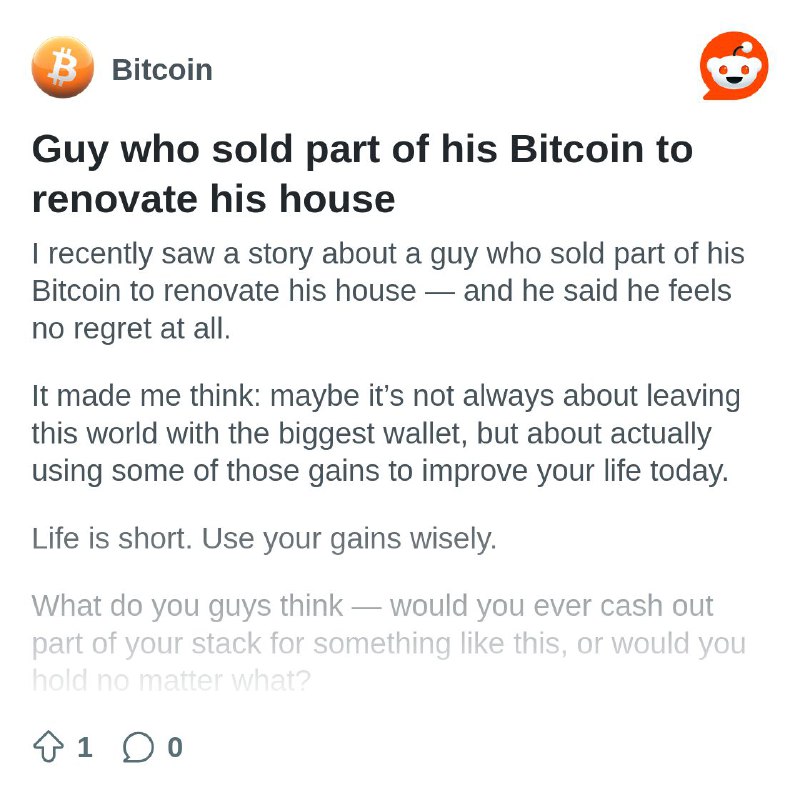Click the line 'Life is short. Use your gains wisely.'
The height and width of the screenshot is (800, 800).
(x=264, y=539)
